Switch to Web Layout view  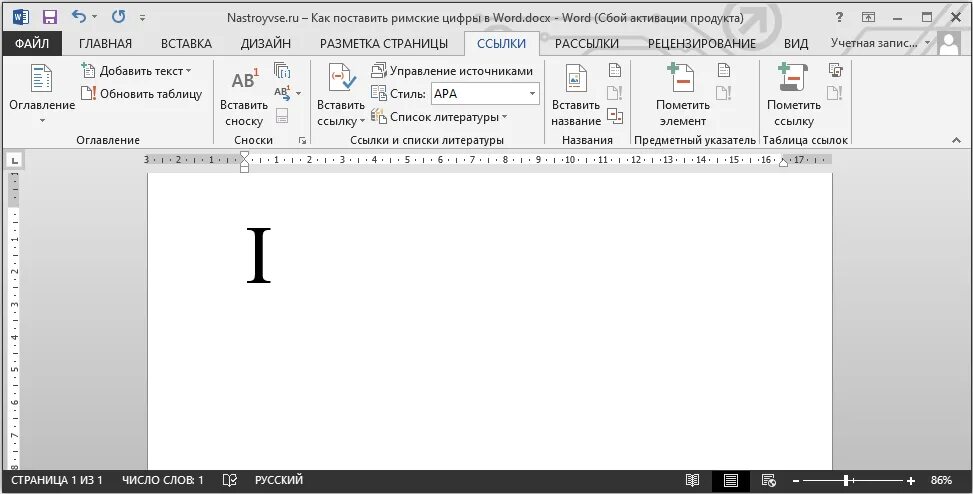(x=769, y=480)
